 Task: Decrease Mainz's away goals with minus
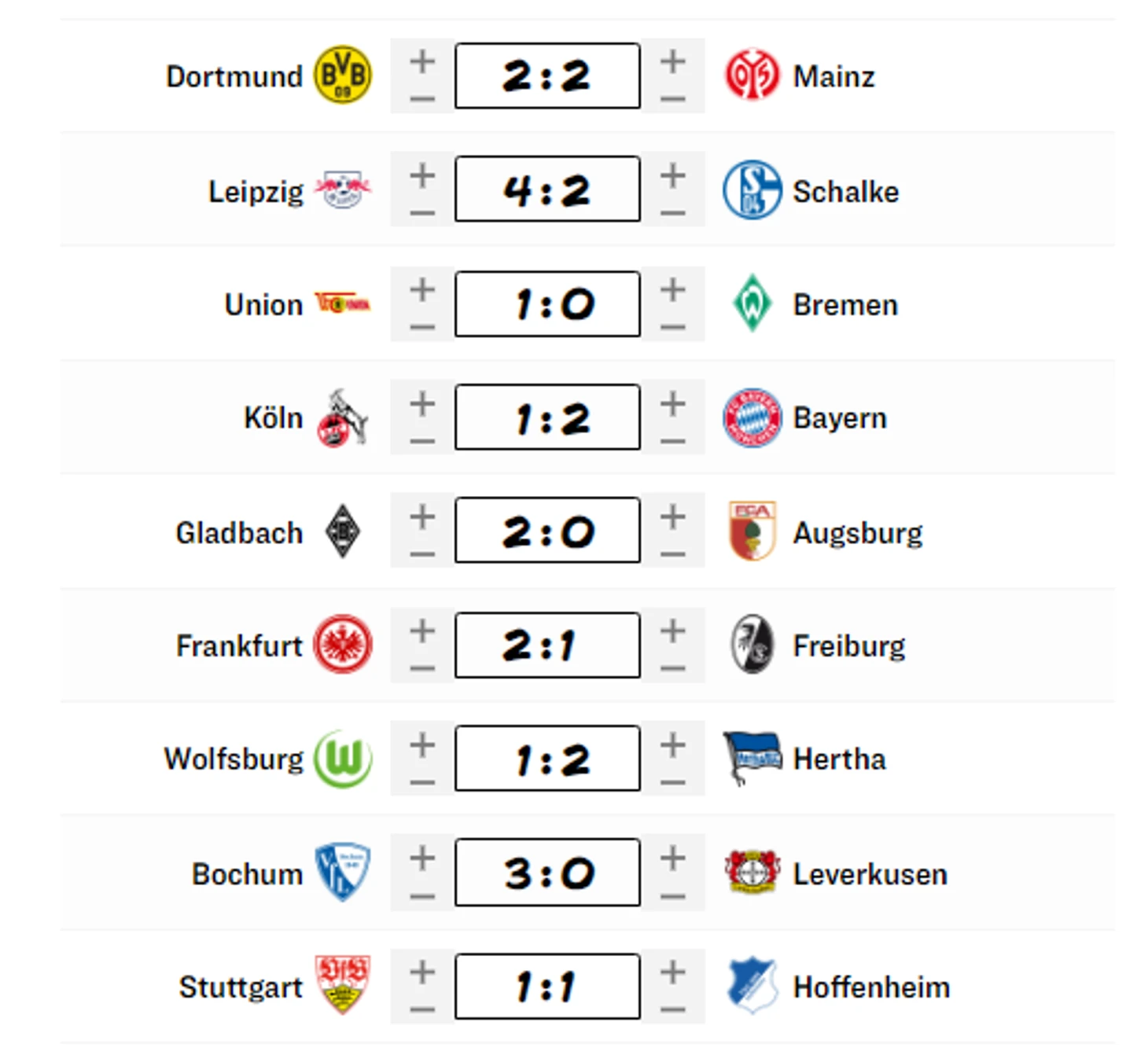pyautogui.click(x=673, y=99)
